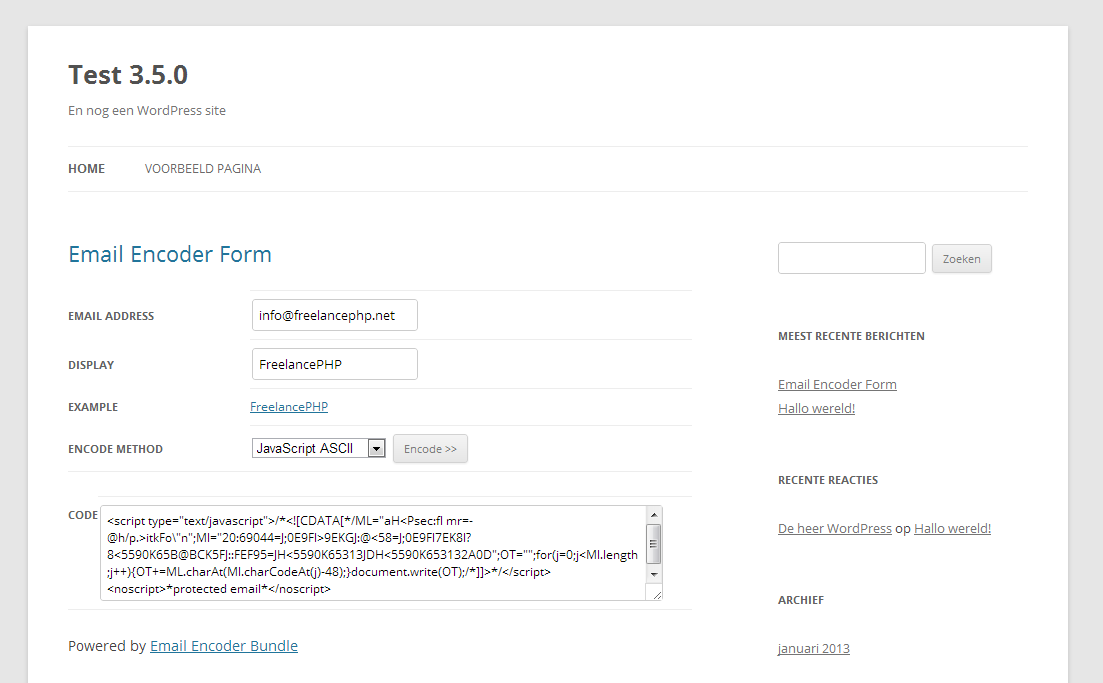Click the tagline En nog een WordPress site
The image size is (1103, 683).
[x=147, y=110]
